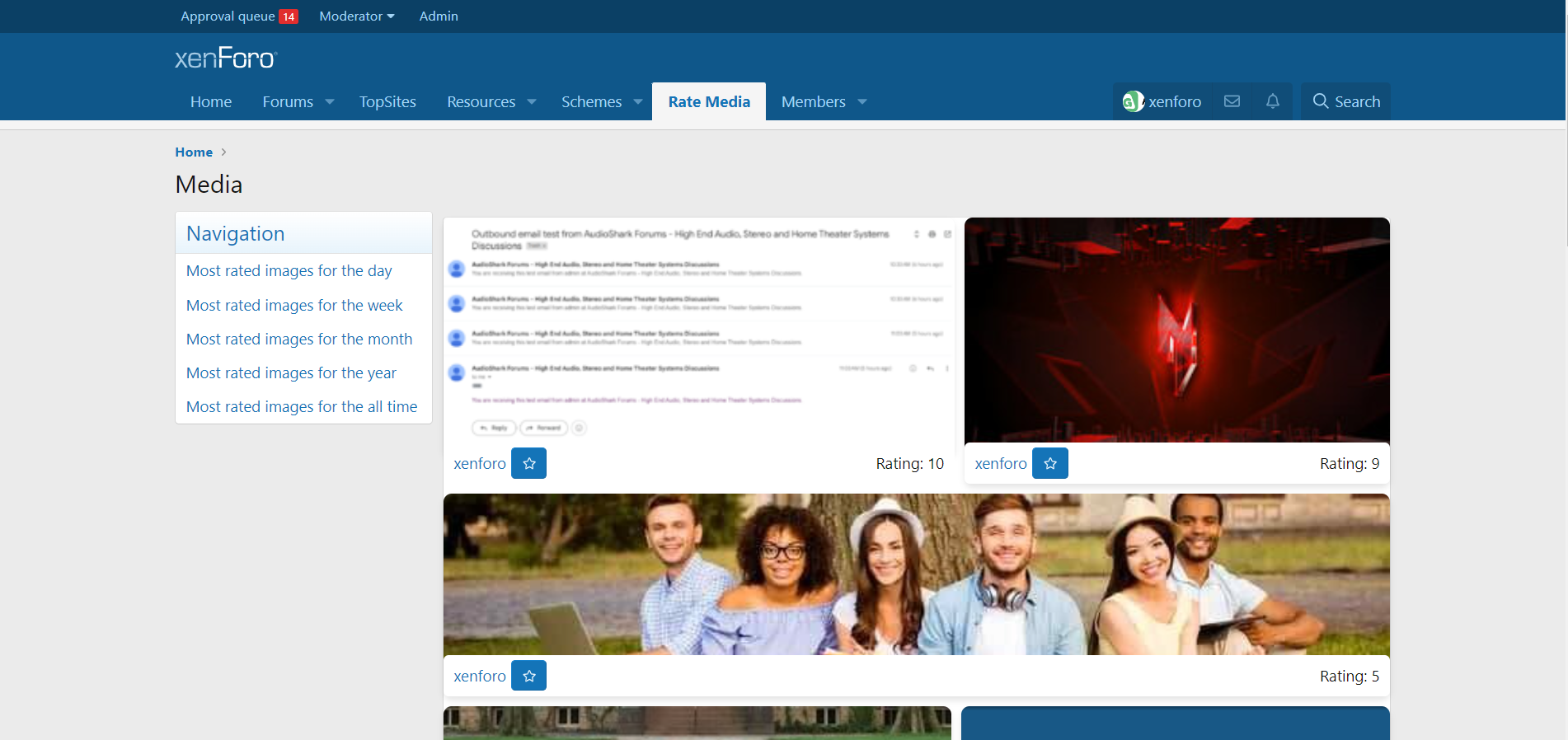This screenshot has width=1568, height=740.
Task: Open the red abstract image thumbnail
Action: pos(1176,330)
